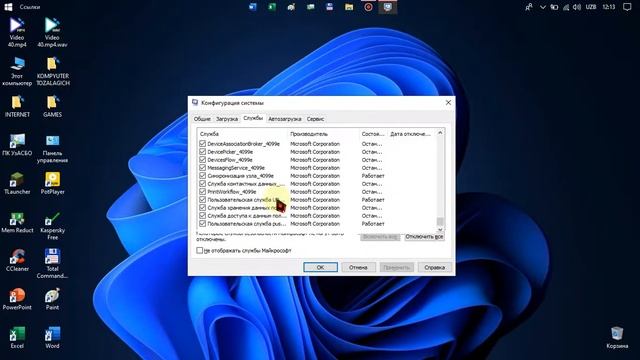The image size is (640, 360).
Task: Select the KOMPYUTER TOZALAGICH folder icon
Action: [x=53, y=71]
